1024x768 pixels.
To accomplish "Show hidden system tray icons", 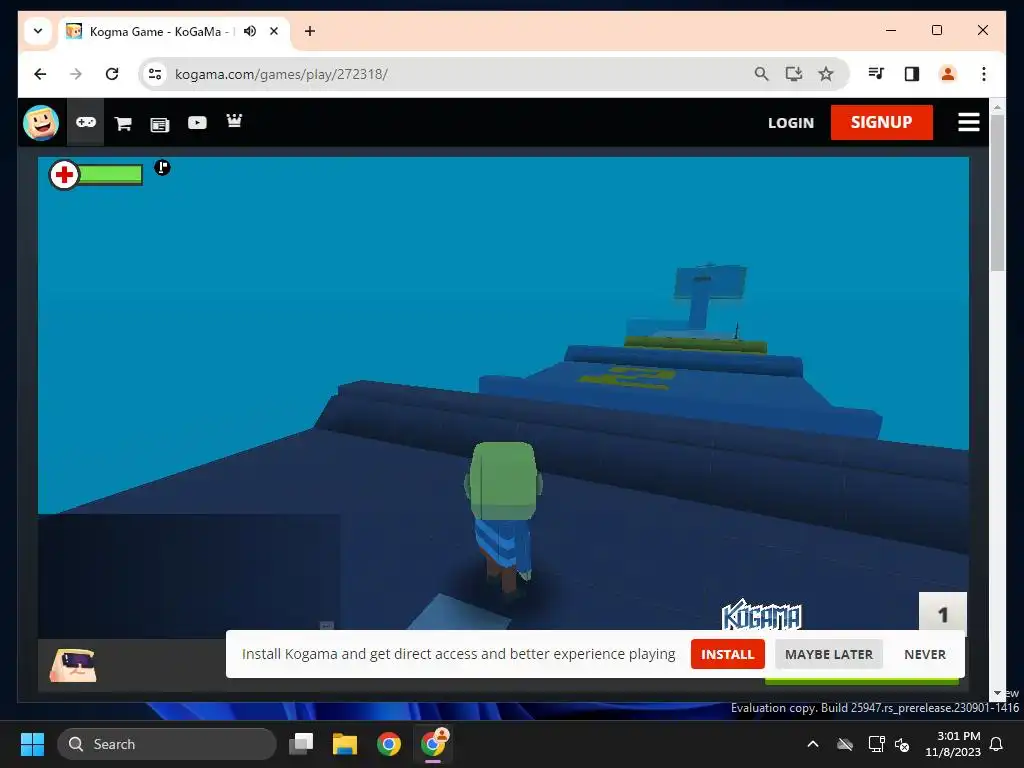I will (x=813, y=744).
